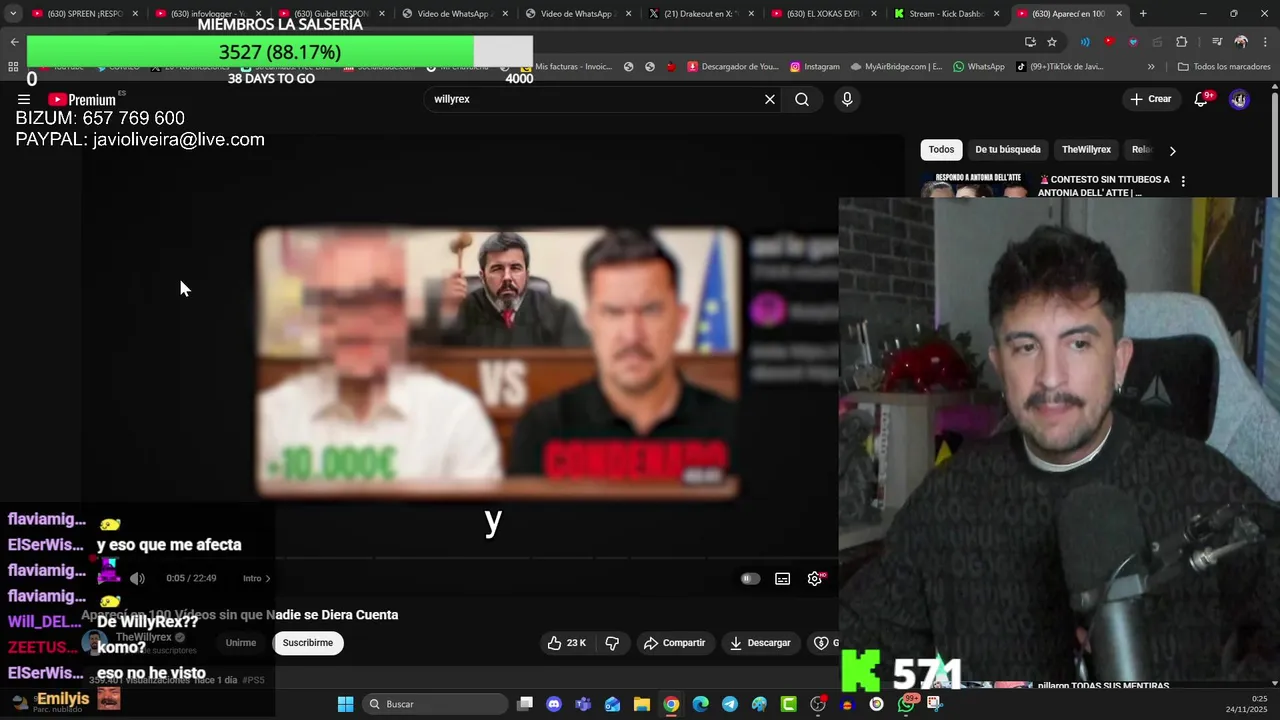Clear the willyrex search text

click(770, 99)
